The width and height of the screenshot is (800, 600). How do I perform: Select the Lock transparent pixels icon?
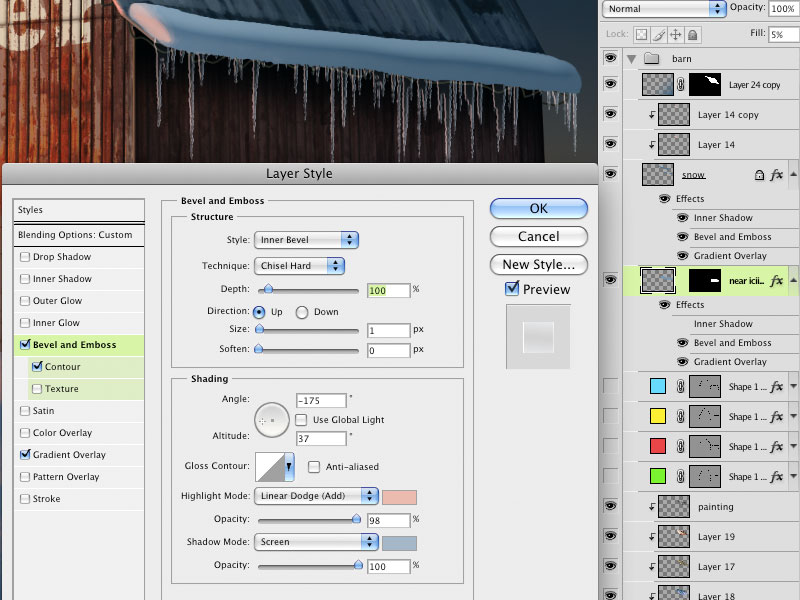pos(642,34)
